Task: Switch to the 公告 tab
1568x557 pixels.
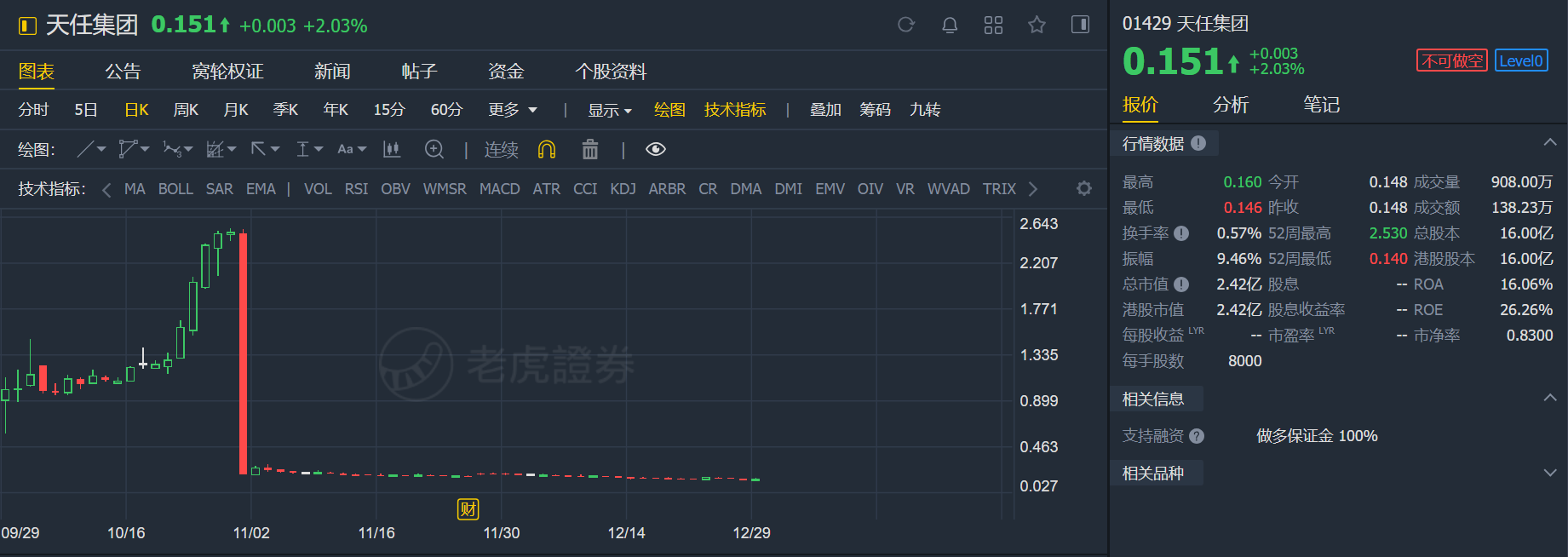Action: click(123, 72)
